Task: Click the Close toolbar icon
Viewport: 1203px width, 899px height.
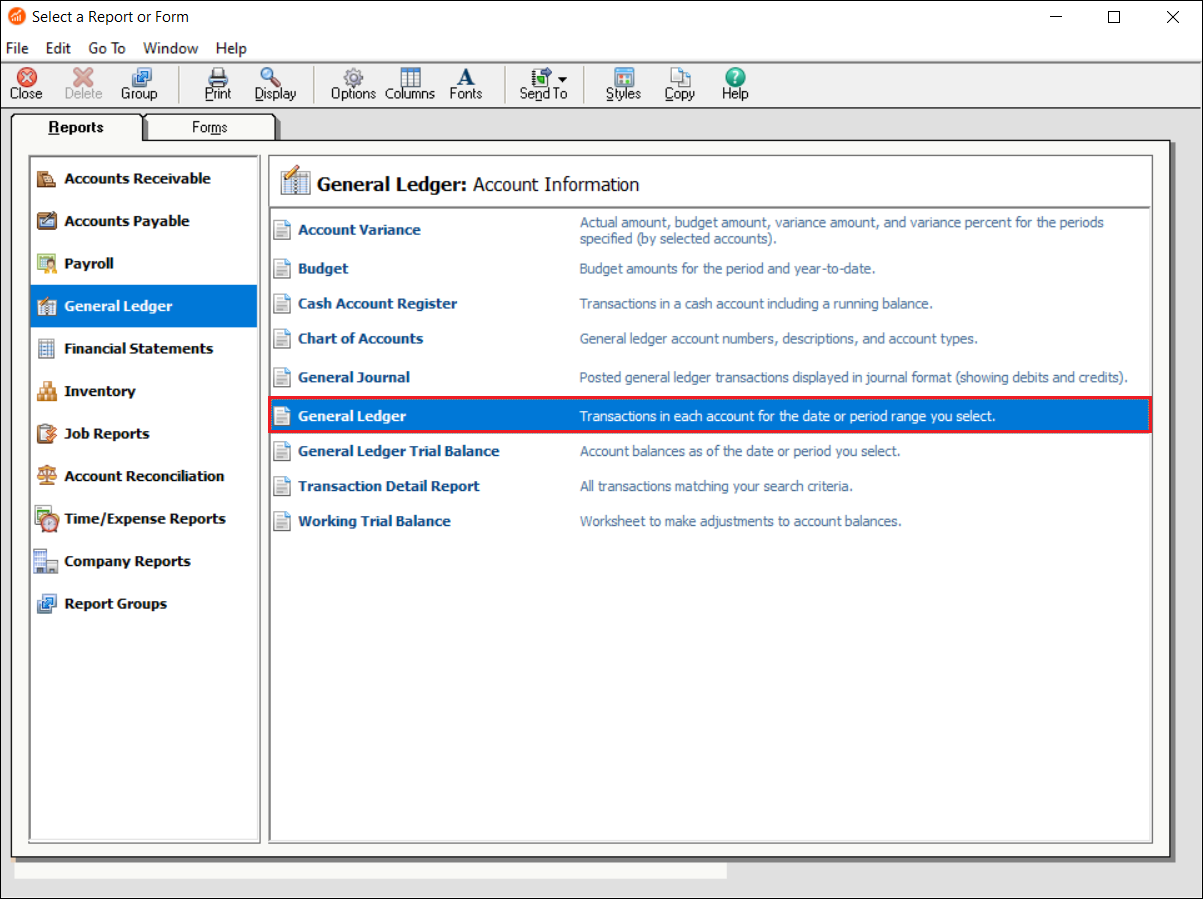Action: 26,84
